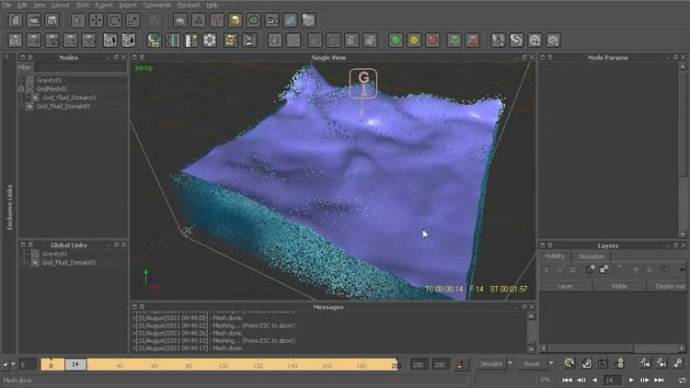The width and height of the screenshot is (690, 388).
Task: Switch to the Simulation tab in Layers
Action: click(x=591, y=256)
